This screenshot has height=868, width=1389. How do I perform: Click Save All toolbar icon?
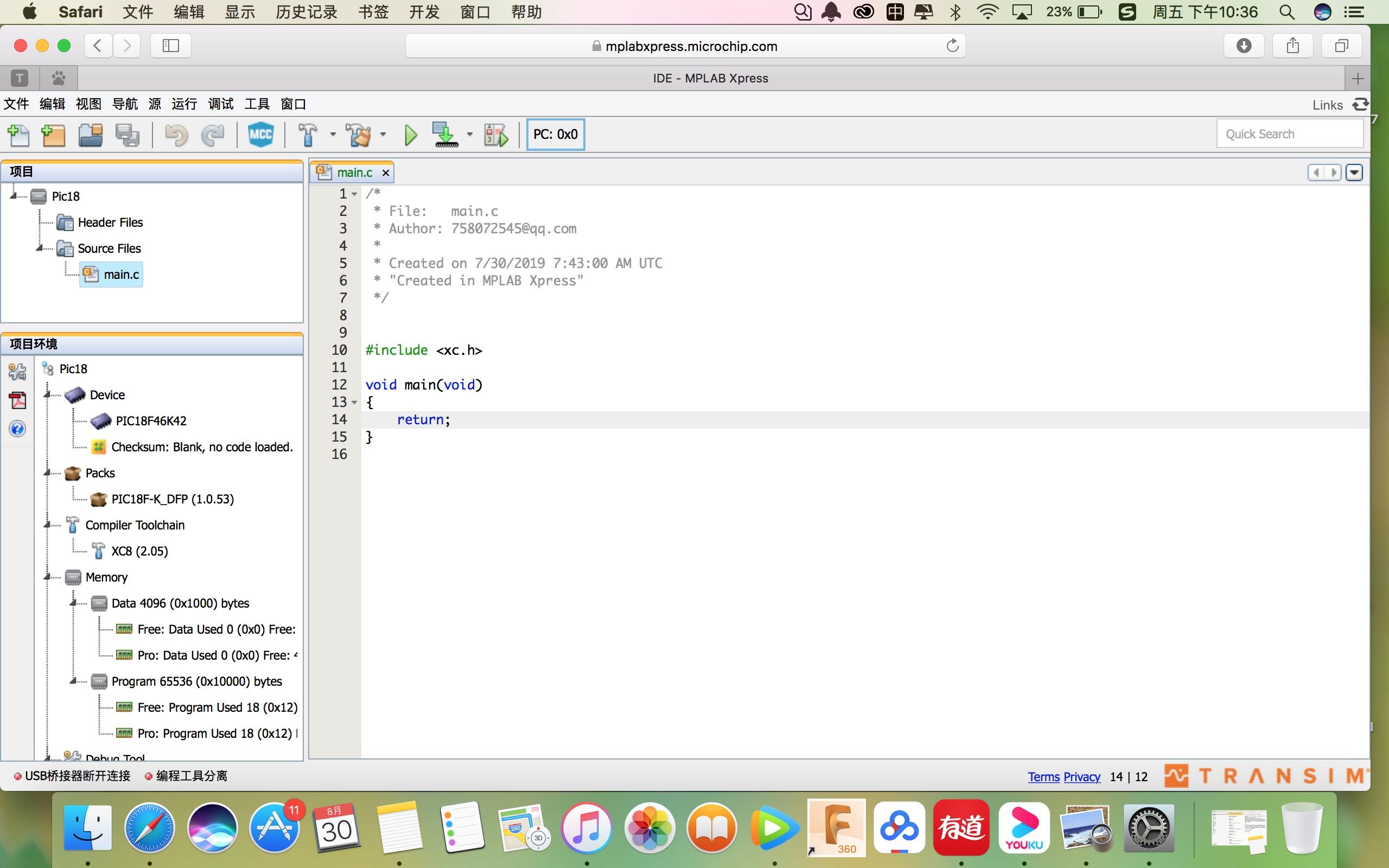click(127, 136)
